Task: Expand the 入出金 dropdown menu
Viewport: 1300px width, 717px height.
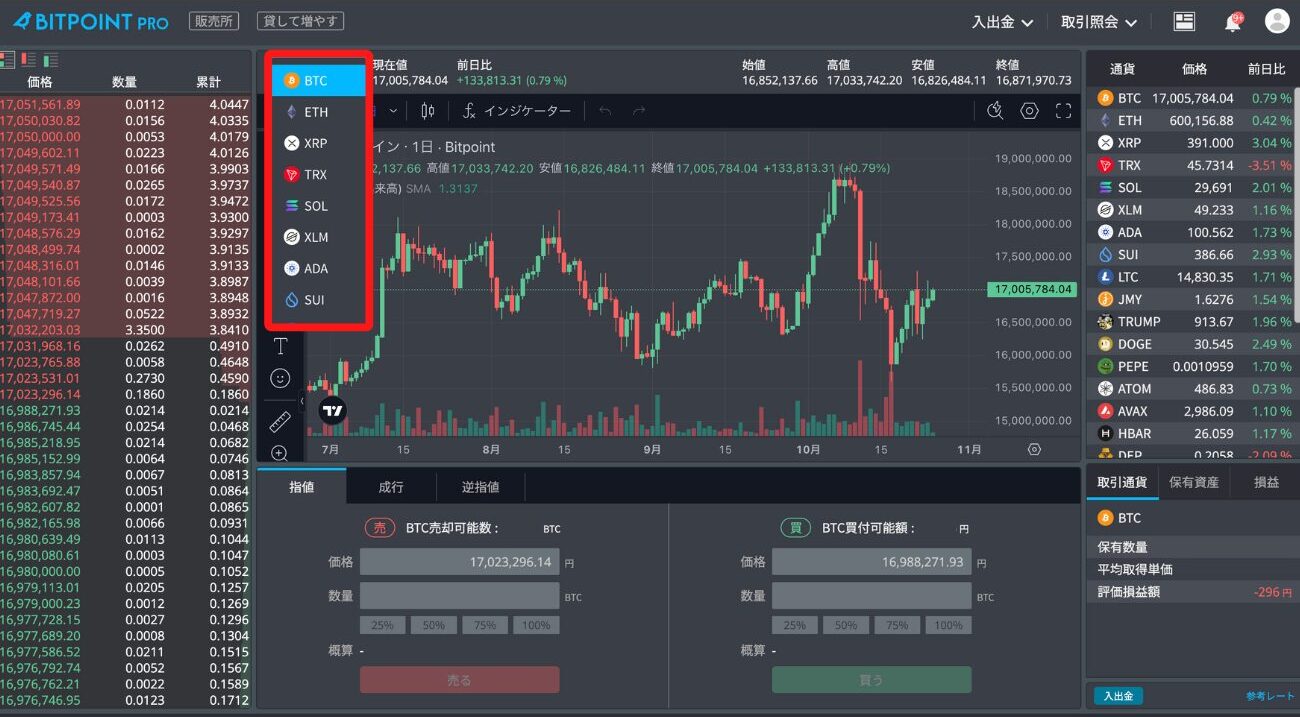Action: 1002,22
